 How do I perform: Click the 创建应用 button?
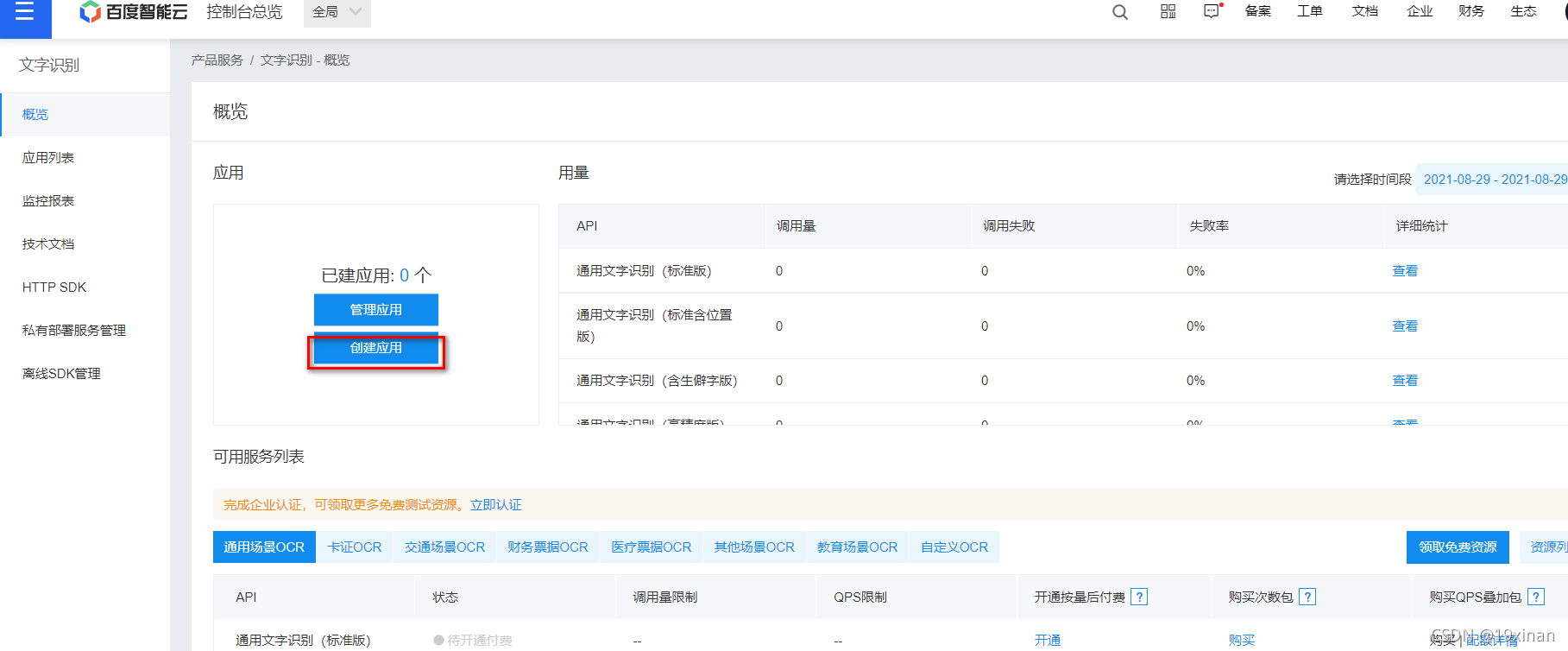376,348
